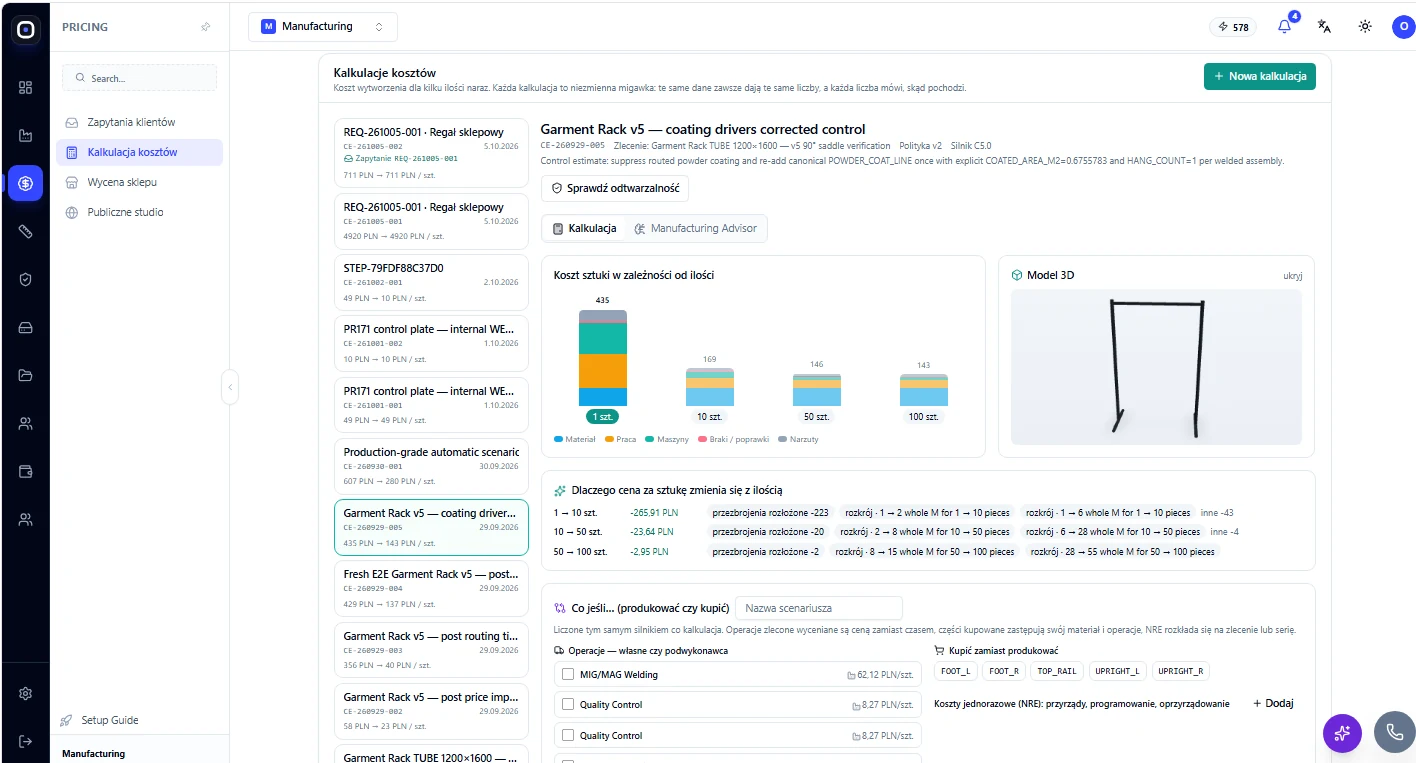Viewport: 1416px width, 763px height.
Task: Open the Manufacturing workspace dropdown
Action: pos(323,27)
